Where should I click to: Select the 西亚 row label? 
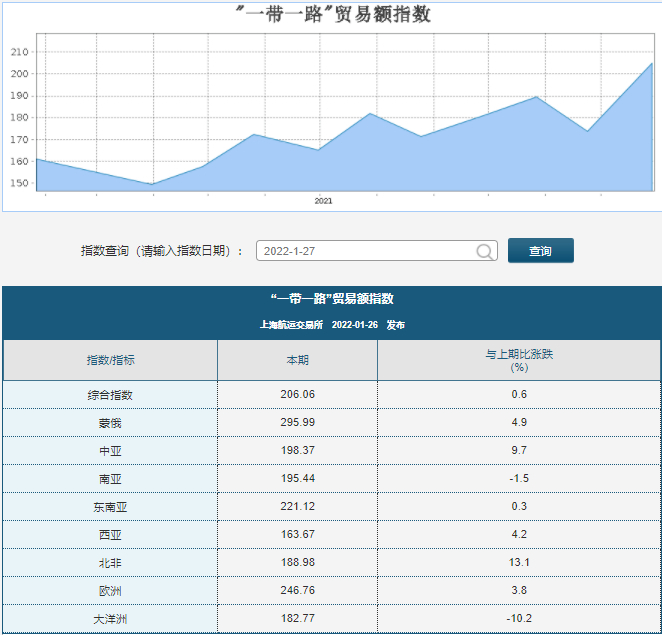pyautogui.click(x=110, y=535)
